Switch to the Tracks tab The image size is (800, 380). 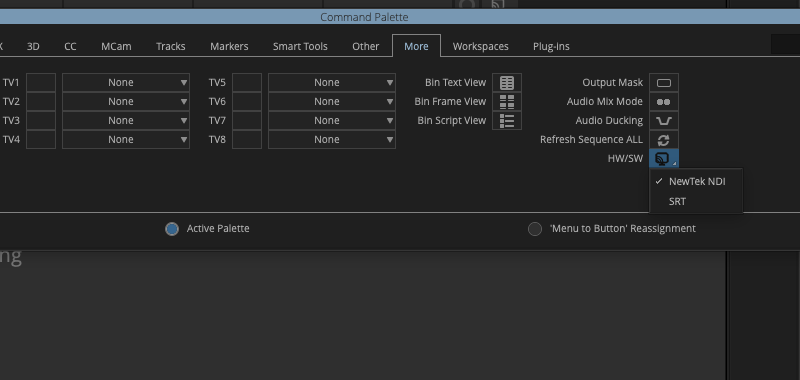171,46
